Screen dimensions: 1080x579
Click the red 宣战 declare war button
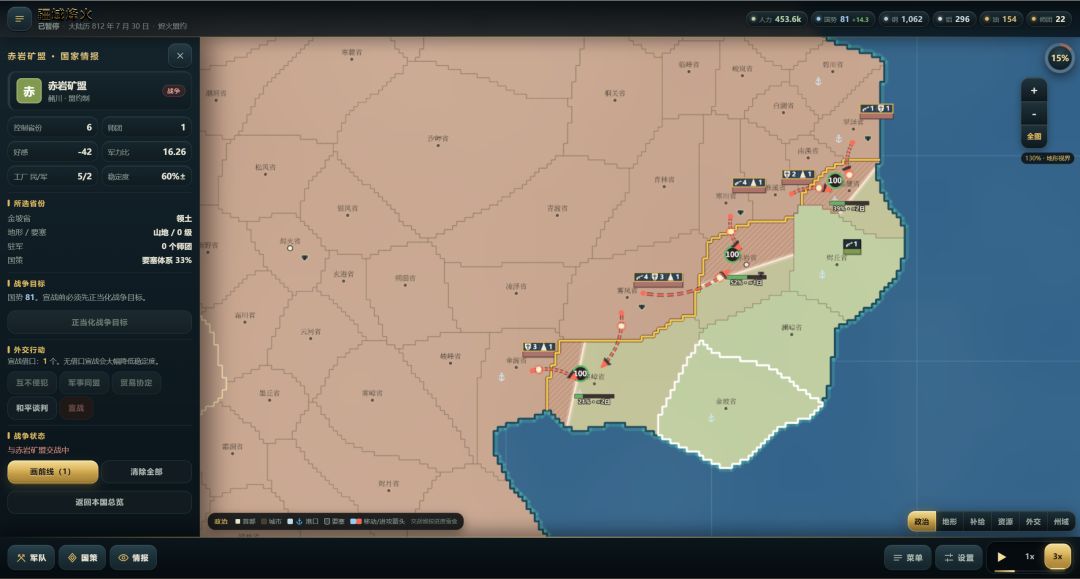pyautogui.click(x=76, y=408)
